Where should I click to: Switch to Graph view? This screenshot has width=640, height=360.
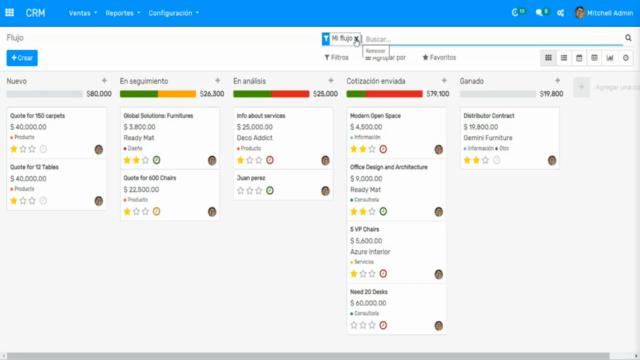point(610,58)
